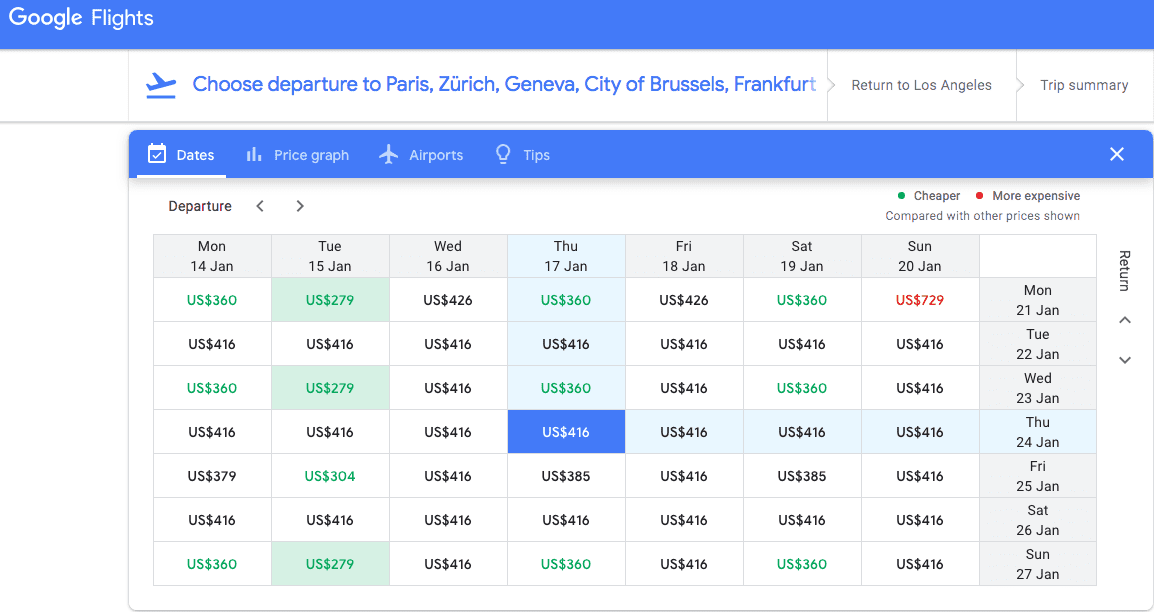Go to Trip summary step

point(1084,85)
